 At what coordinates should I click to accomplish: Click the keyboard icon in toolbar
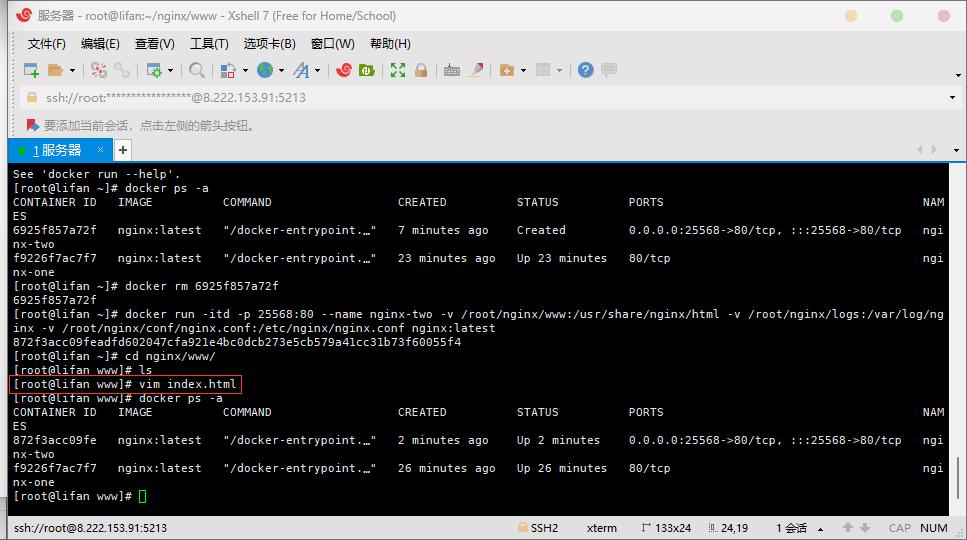pos(452,70)
